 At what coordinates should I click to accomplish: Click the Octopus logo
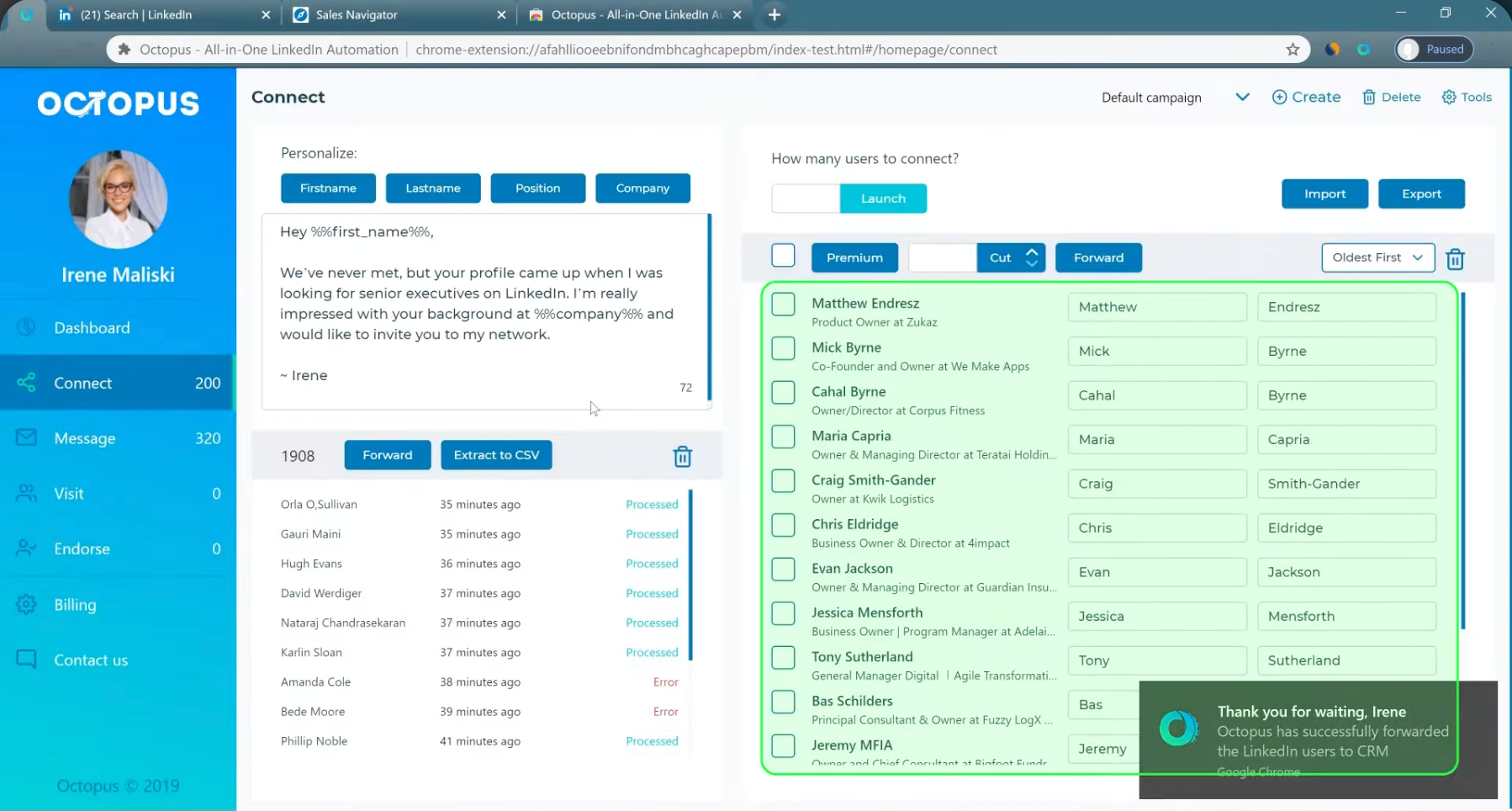(x=119, y=103)
